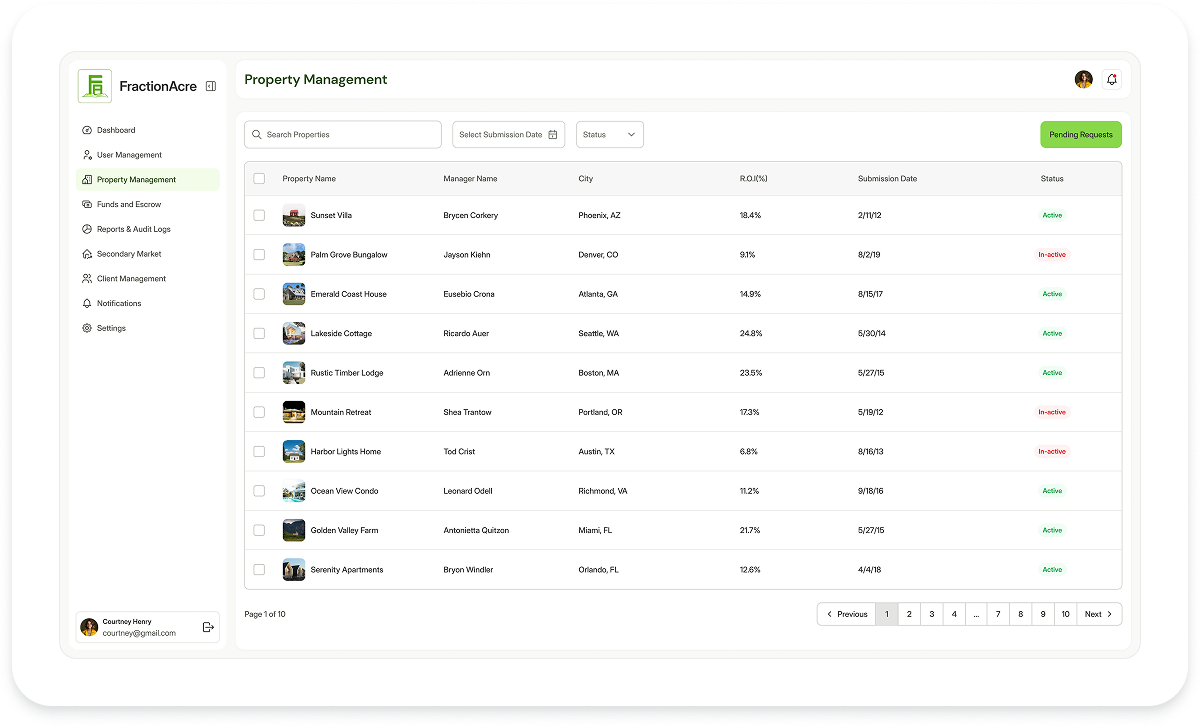Check the select-all checkbox in the table header

pos(260,178)
